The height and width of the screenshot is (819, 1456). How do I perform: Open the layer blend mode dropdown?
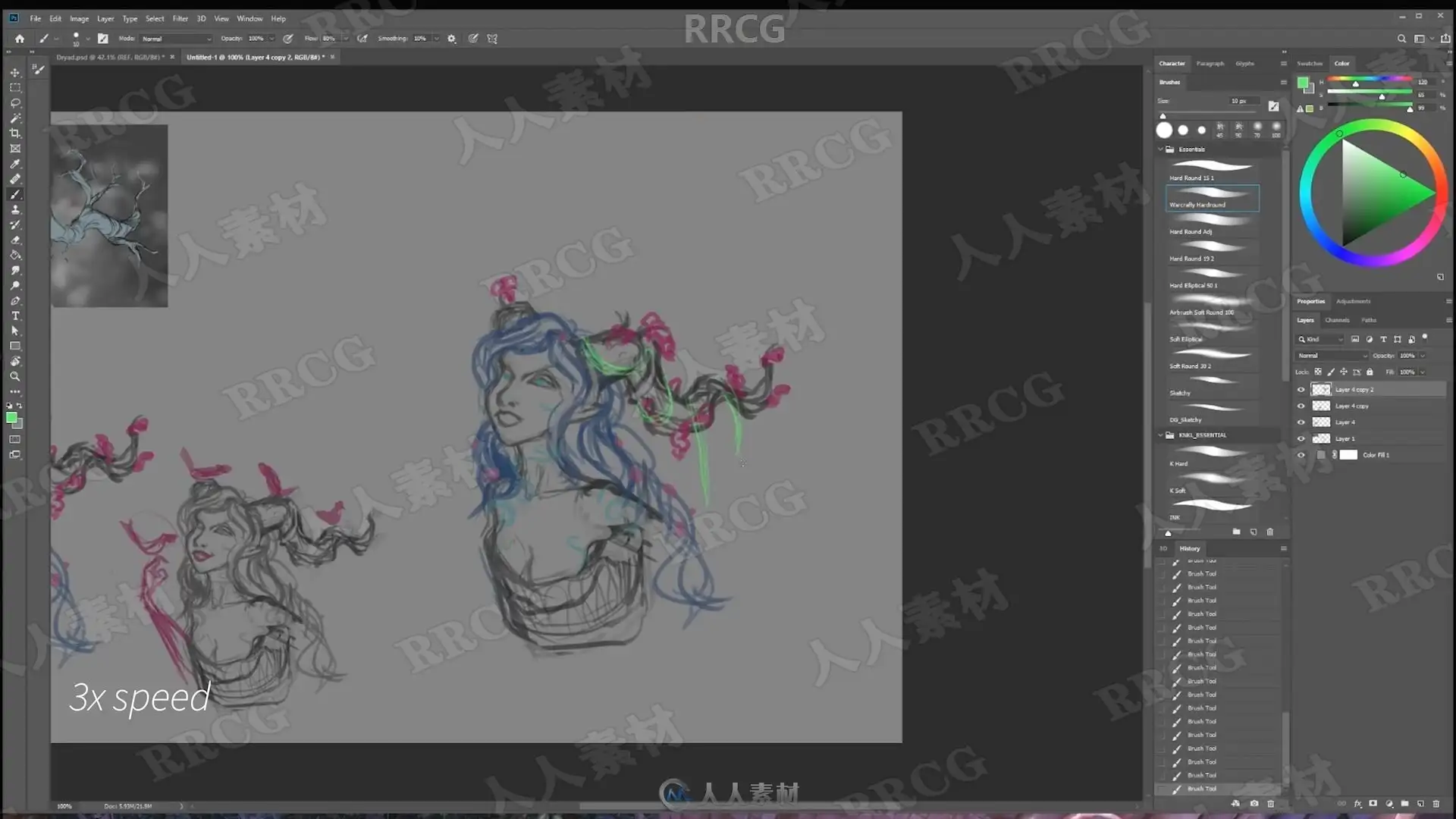(x=1332, y=356)
